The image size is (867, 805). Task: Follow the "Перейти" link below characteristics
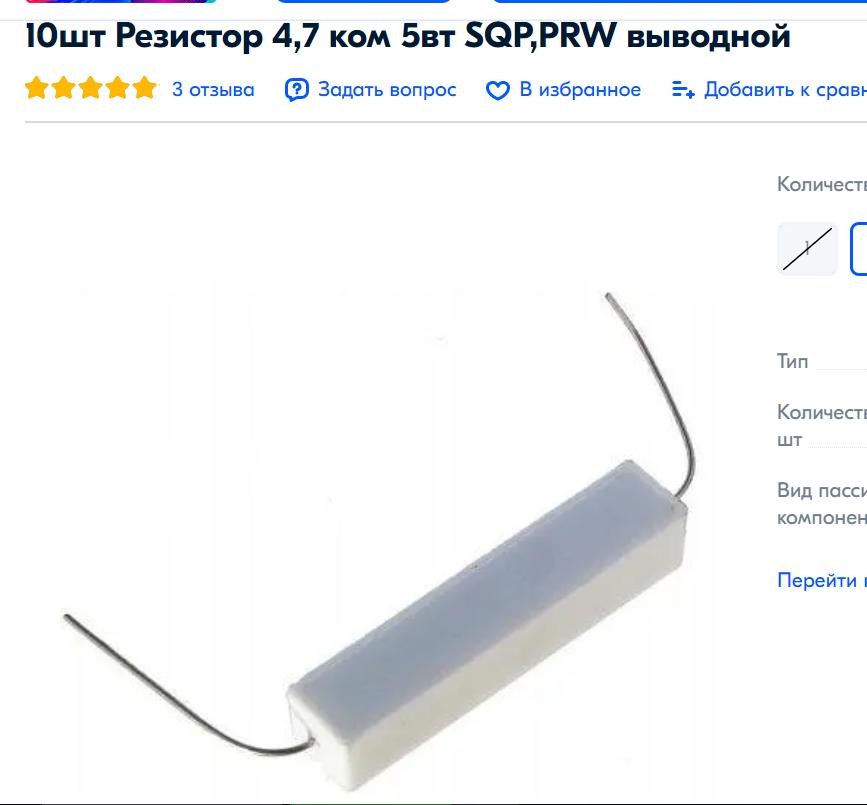[x=822, y=581]
